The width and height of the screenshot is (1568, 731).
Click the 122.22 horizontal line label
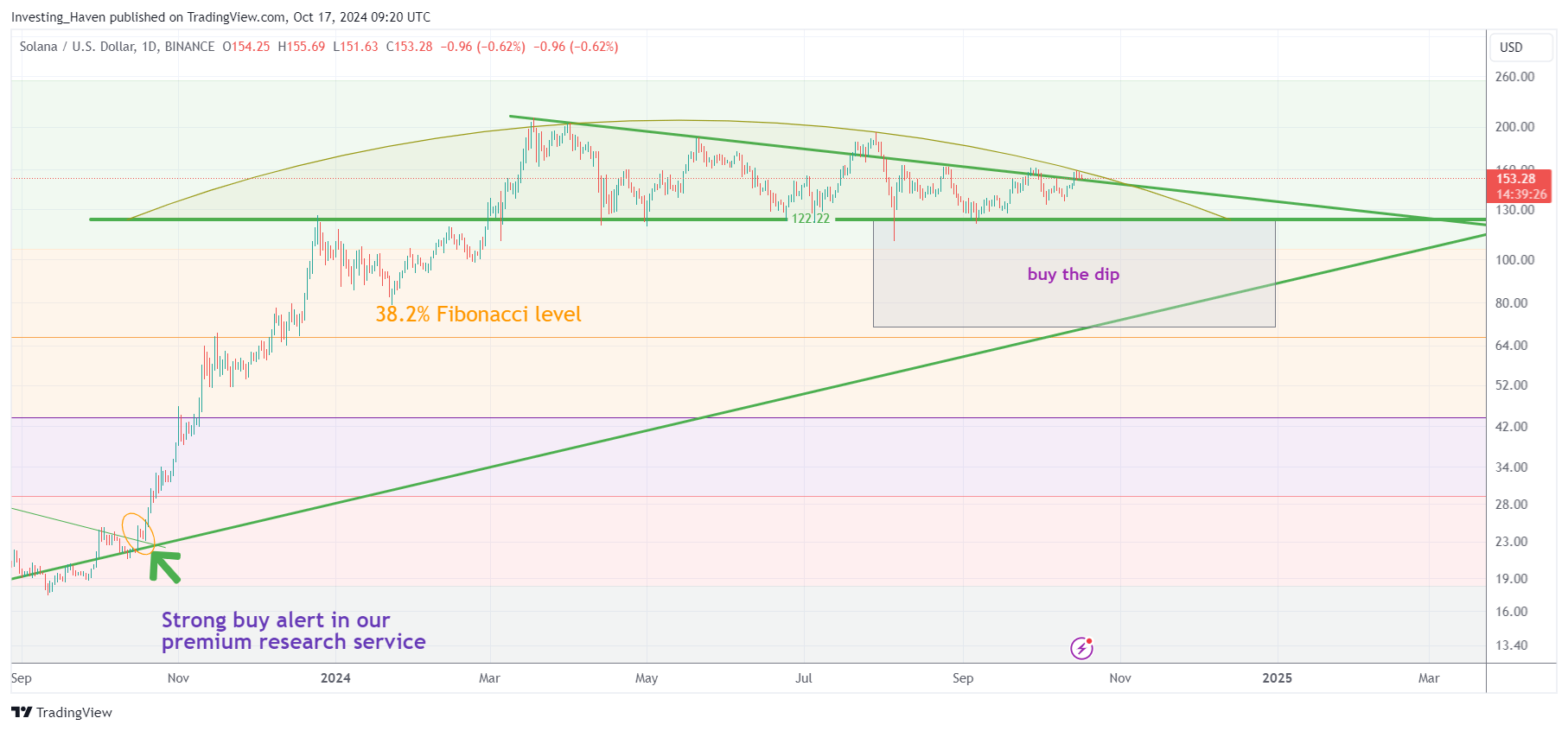811,219
